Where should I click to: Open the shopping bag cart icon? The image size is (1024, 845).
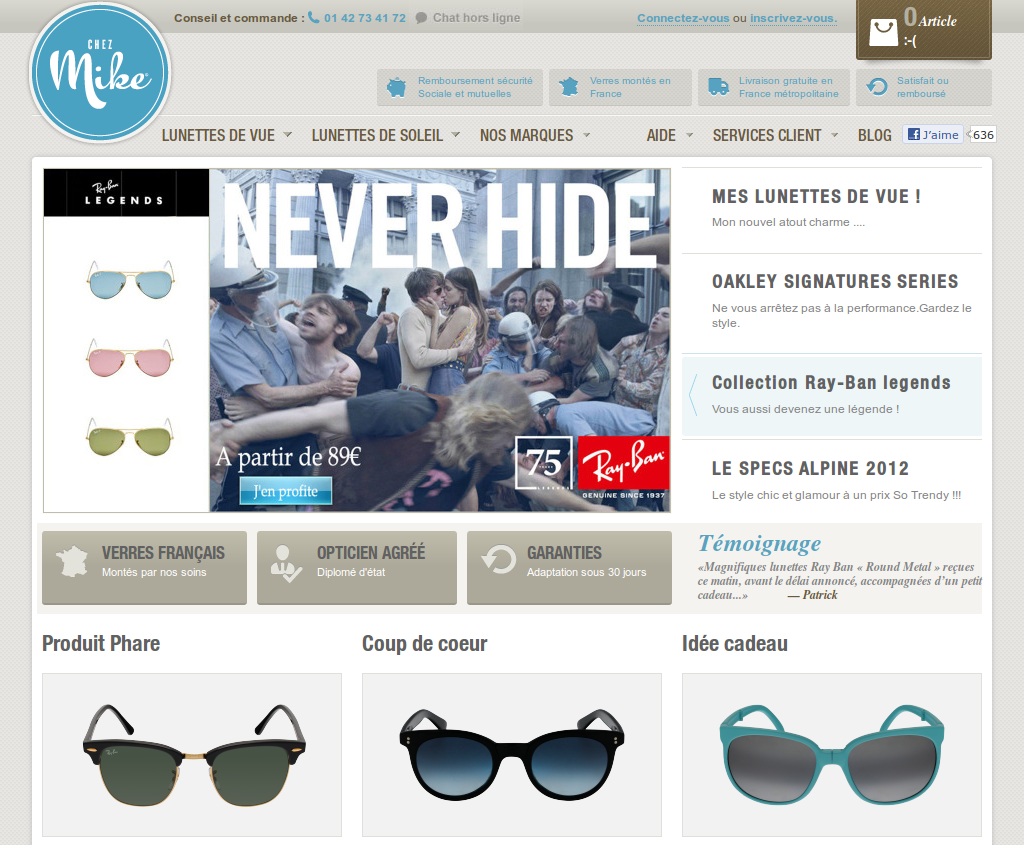click(x=884, y=32)
